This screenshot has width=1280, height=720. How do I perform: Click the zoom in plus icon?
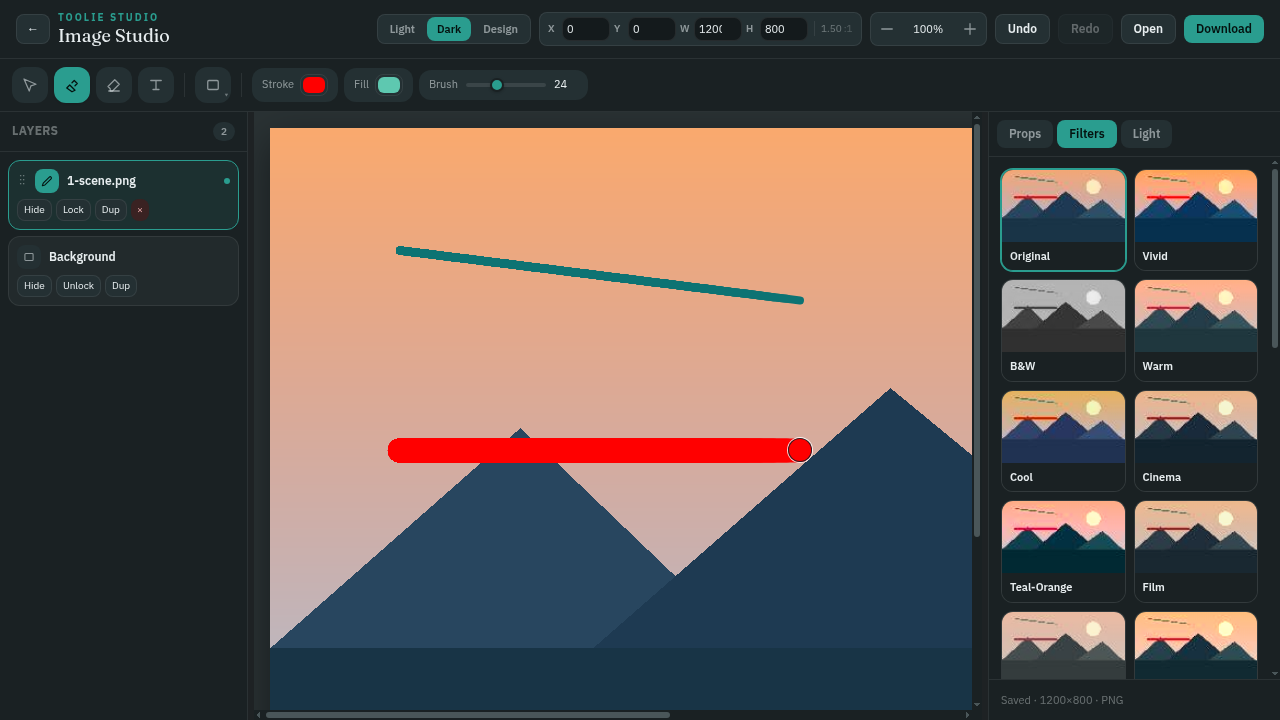click(970, 29)
